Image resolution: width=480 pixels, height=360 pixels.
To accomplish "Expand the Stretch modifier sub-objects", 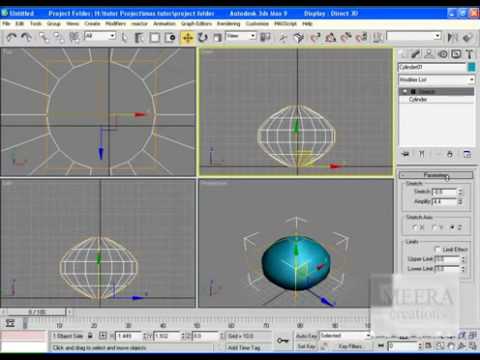I will (413, 91).
